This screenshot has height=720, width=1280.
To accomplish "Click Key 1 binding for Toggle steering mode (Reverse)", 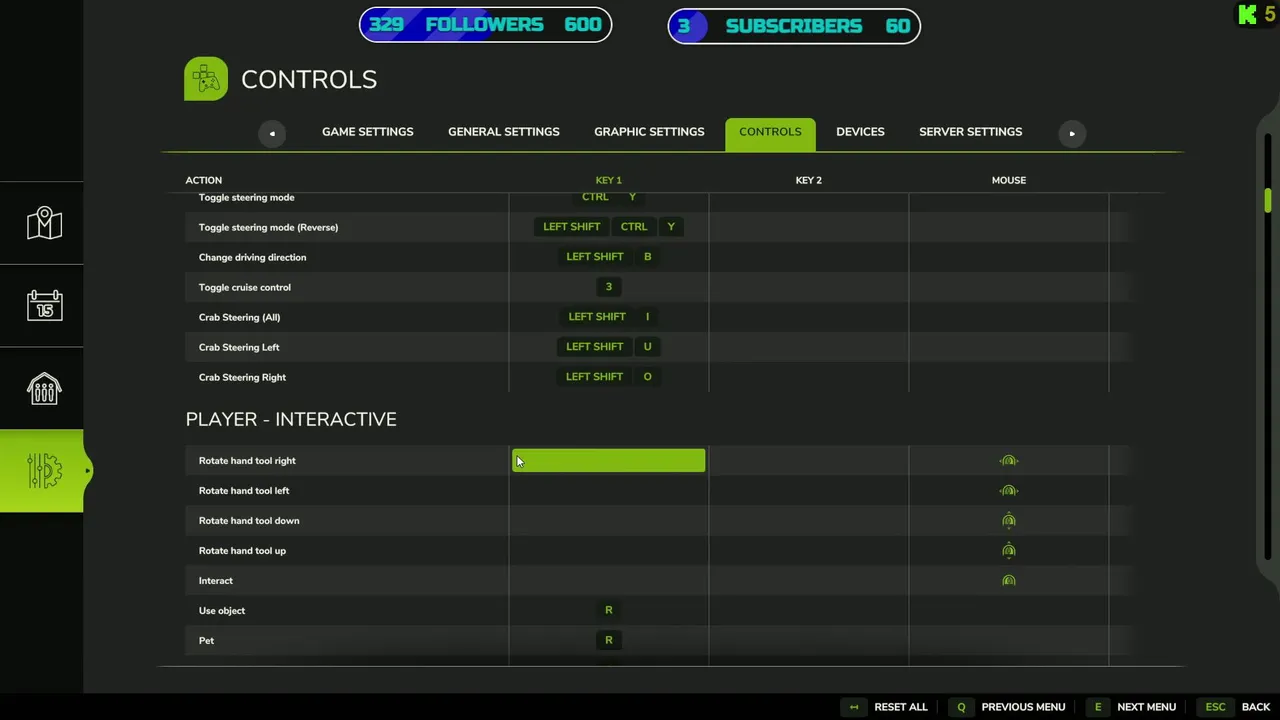I will point(609,227).
